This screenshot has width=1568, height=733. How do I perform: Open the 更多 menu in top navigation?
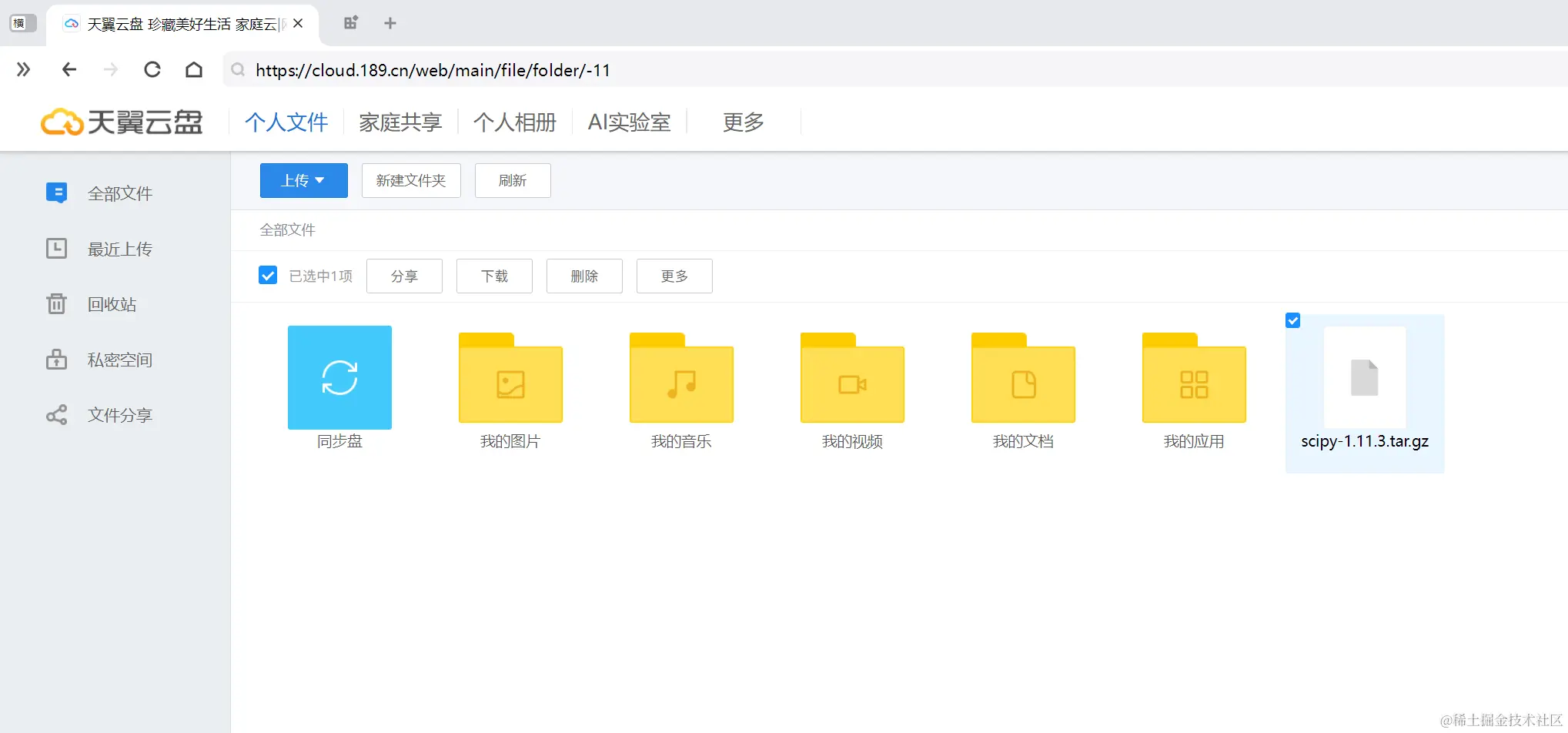point(744,122)
